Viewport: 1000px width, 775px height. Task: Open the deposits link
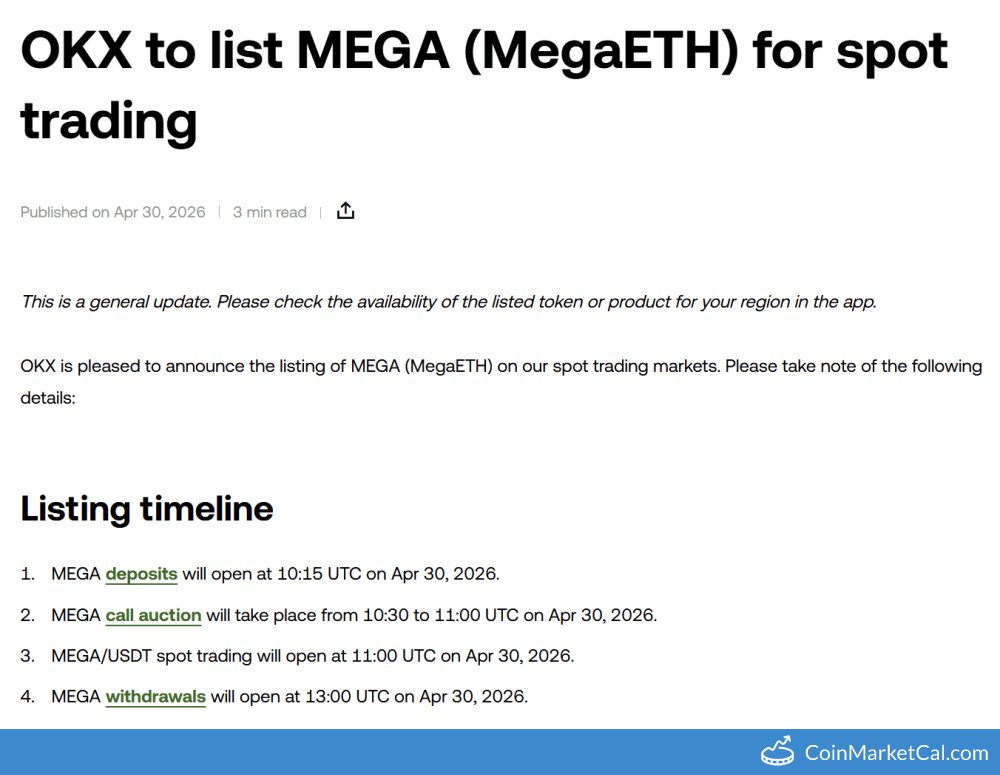click(142, 573)
